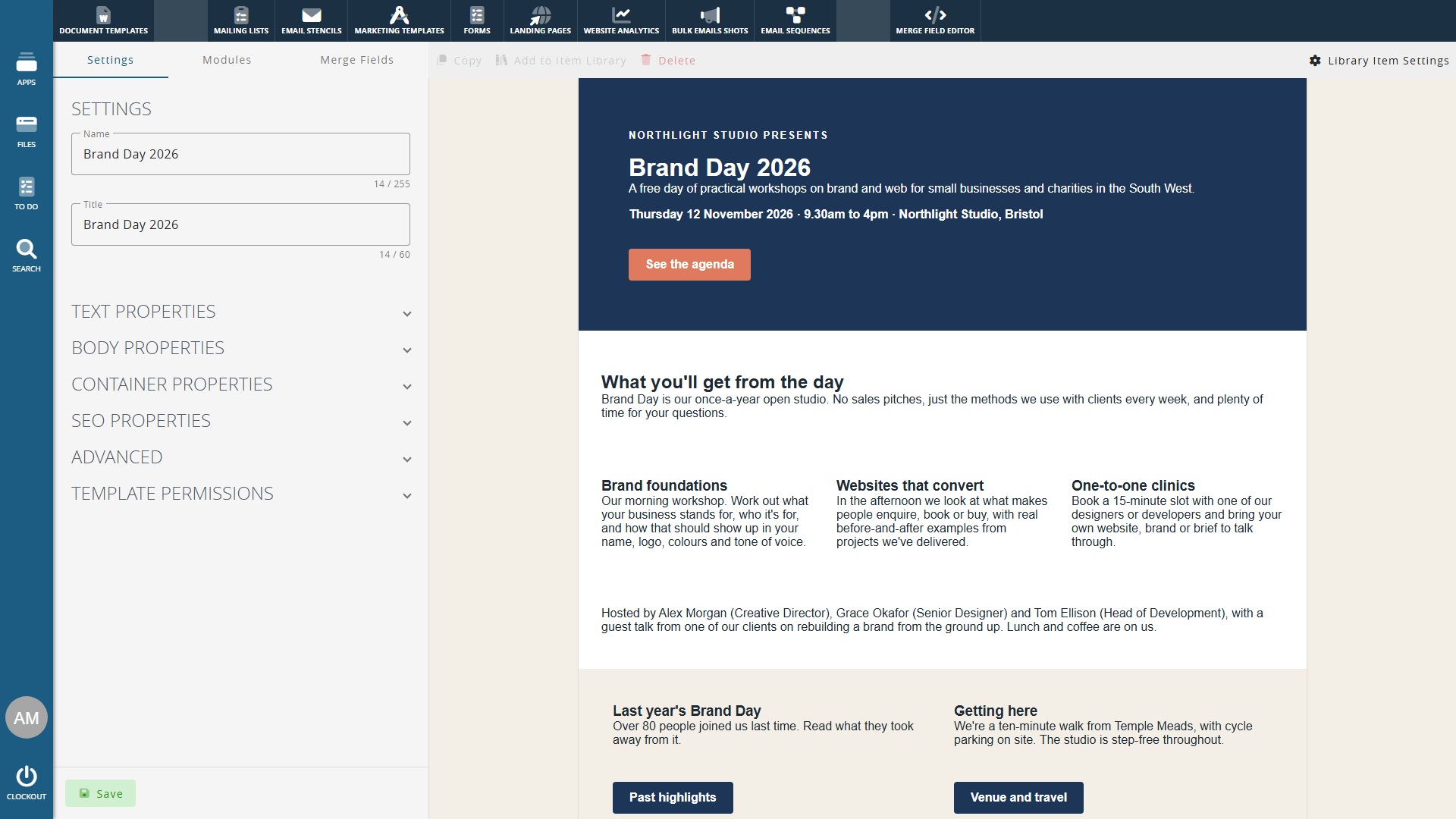Select the Brand foundations heading

click(664, 485)
